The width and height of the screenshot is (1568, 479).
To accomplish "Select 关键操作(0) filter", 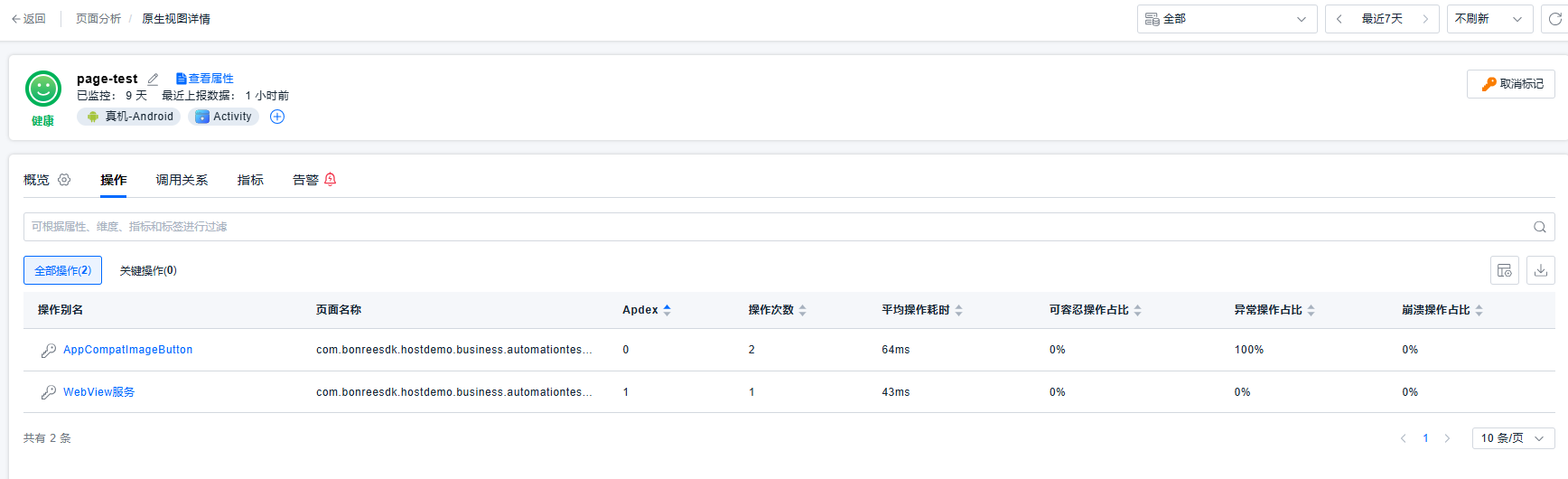I will click(x=148, y=270).
